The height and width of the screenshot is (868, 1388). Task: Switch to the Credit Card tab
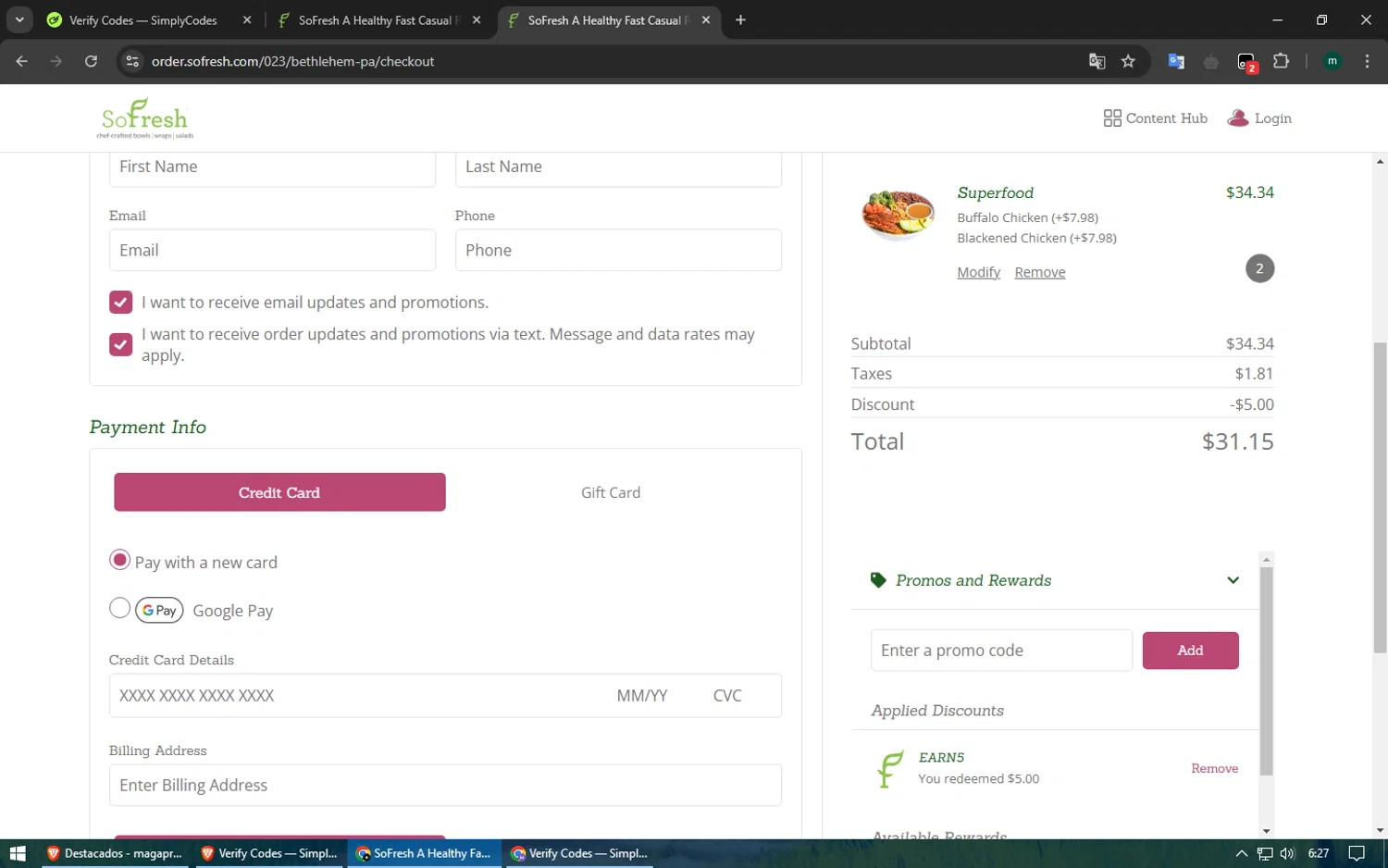[x=279, y=492]
